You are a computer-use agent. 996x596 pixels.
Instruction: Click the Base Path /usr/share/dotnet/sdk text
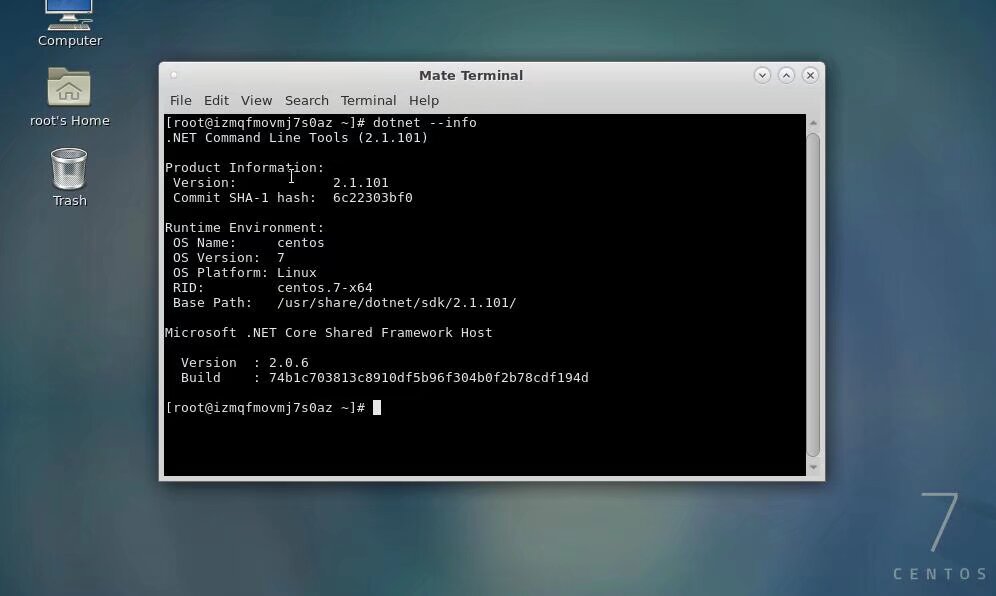pyautogui.click(x=396, y=303)
